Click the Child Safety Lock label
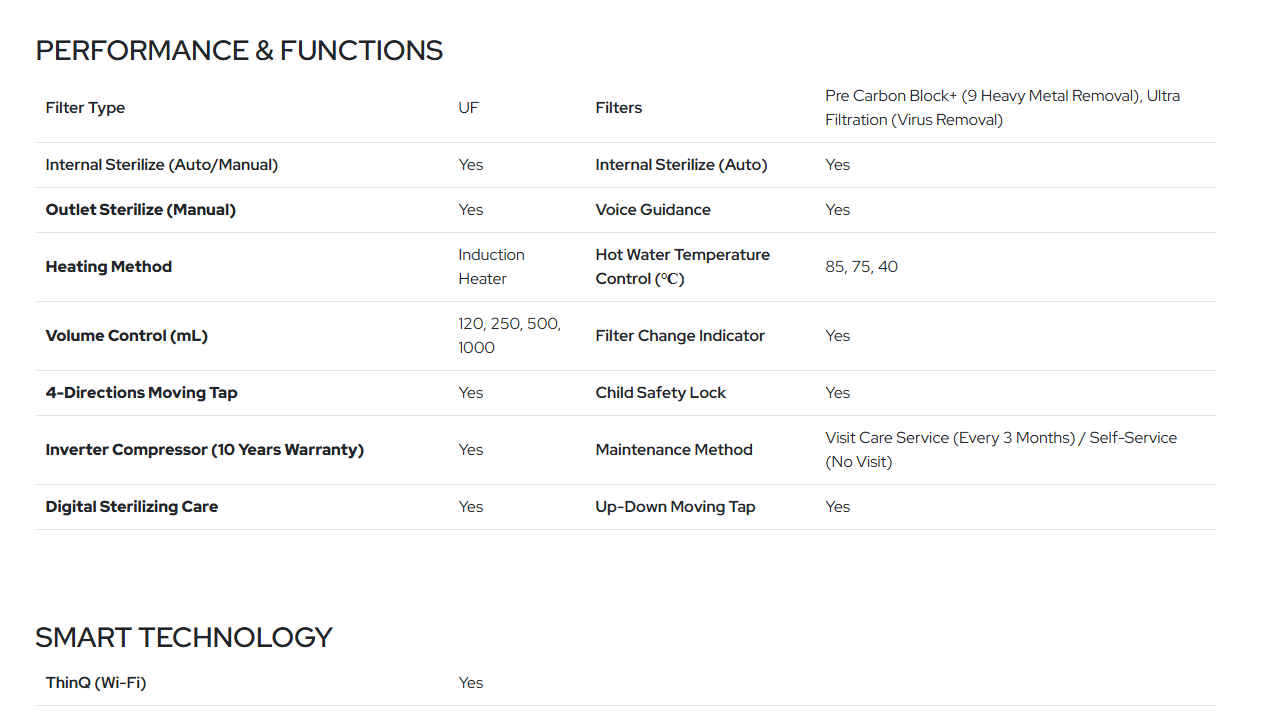Image resolution: width=1276 pixels, height=728 pixels. (x=661, y=393)
